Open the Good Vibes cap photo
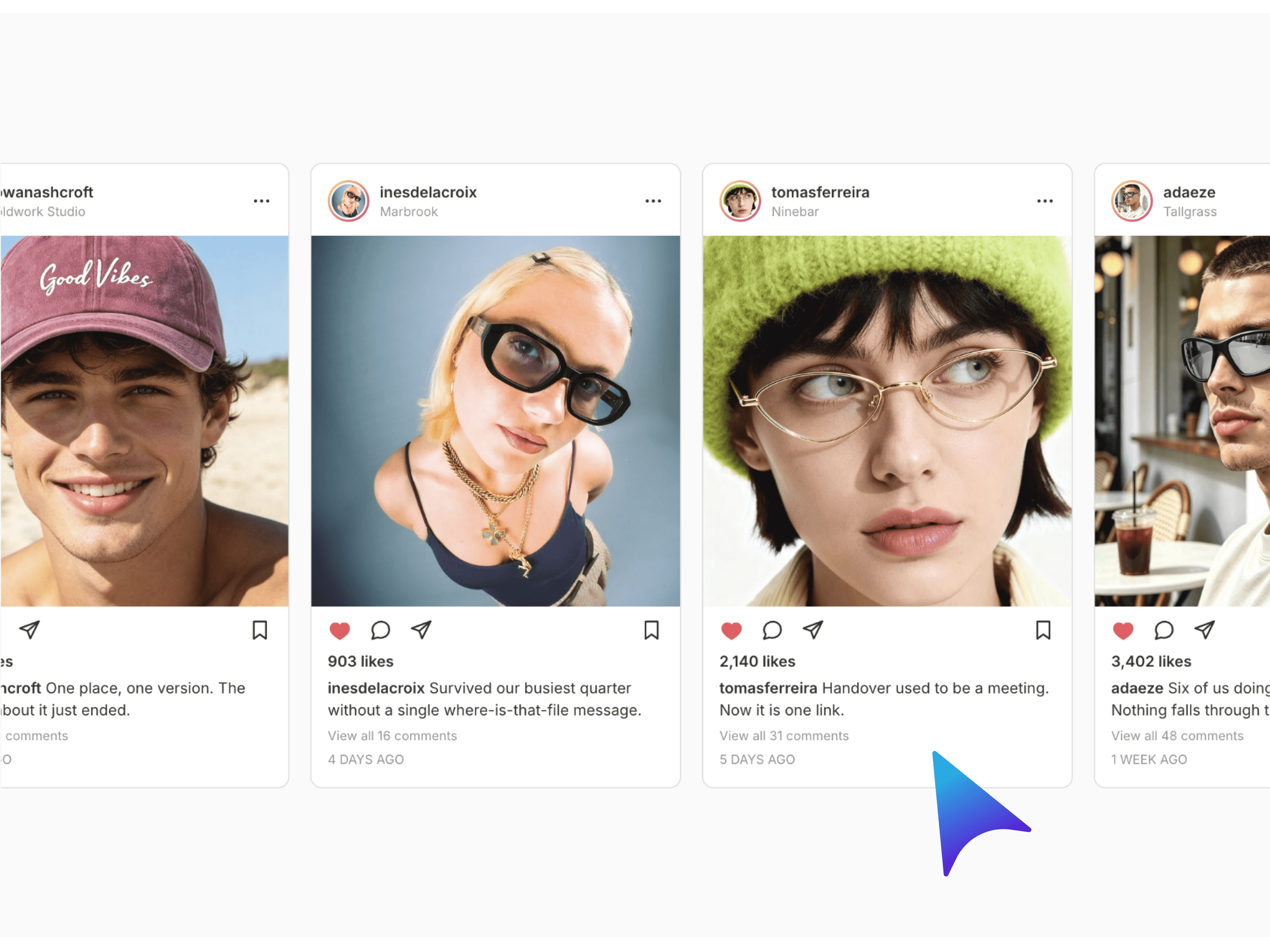Viewport: 1270px width, 952px height. point(144,420)
